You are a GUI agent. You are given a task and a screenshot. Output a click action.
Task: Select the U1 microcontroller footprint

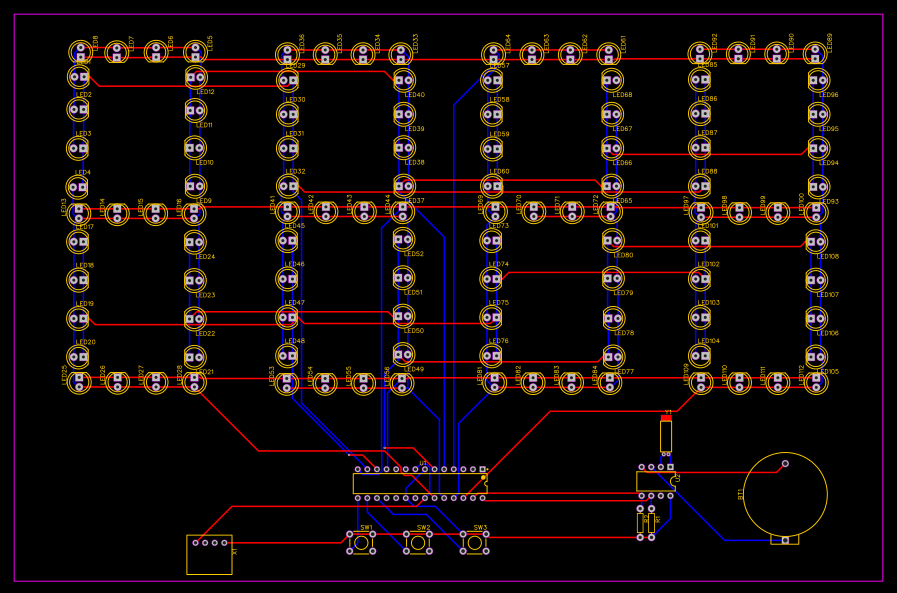point(420,483)
